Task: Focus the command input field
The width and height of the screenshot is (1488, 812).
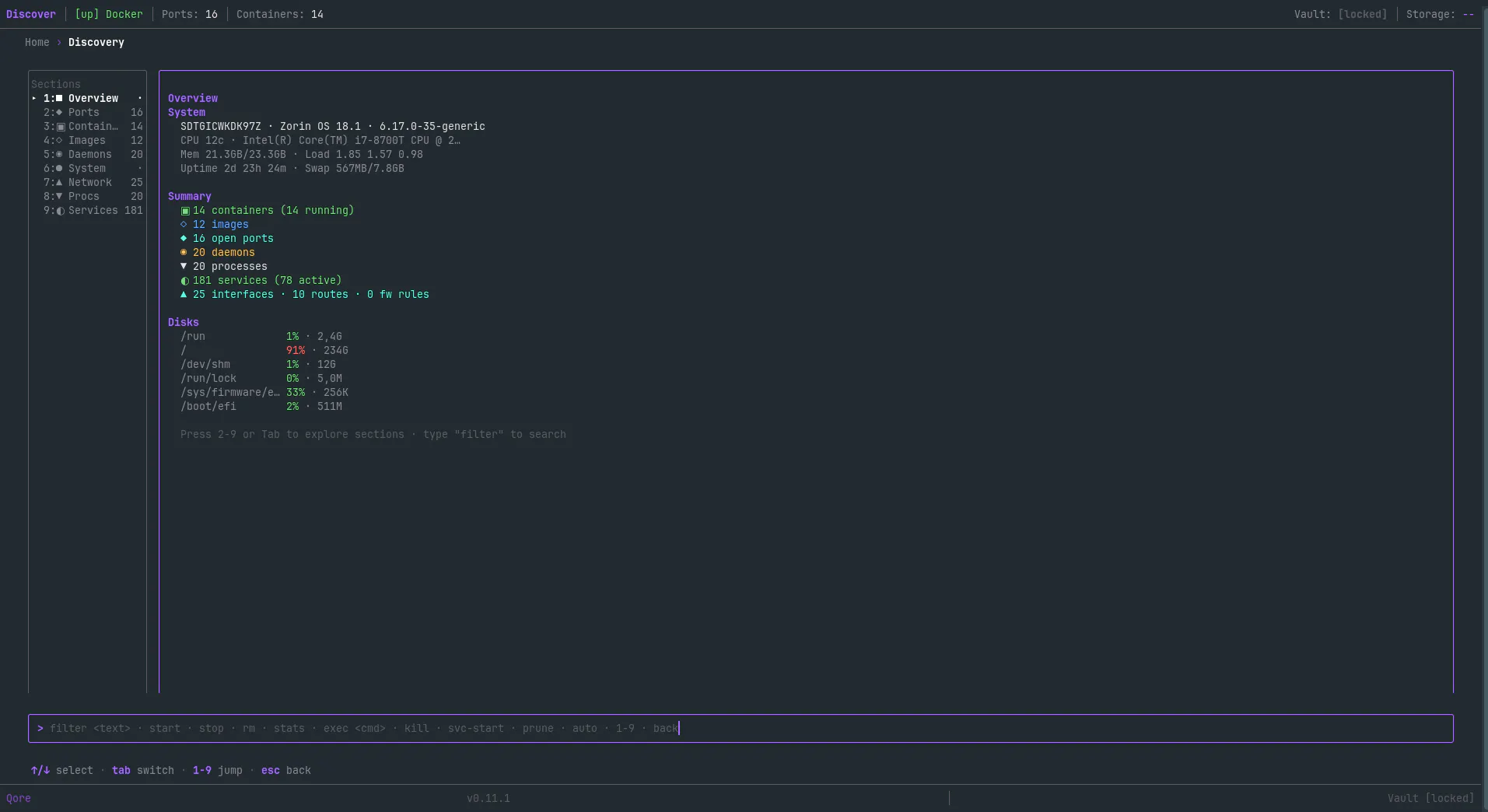Action: 740,728
